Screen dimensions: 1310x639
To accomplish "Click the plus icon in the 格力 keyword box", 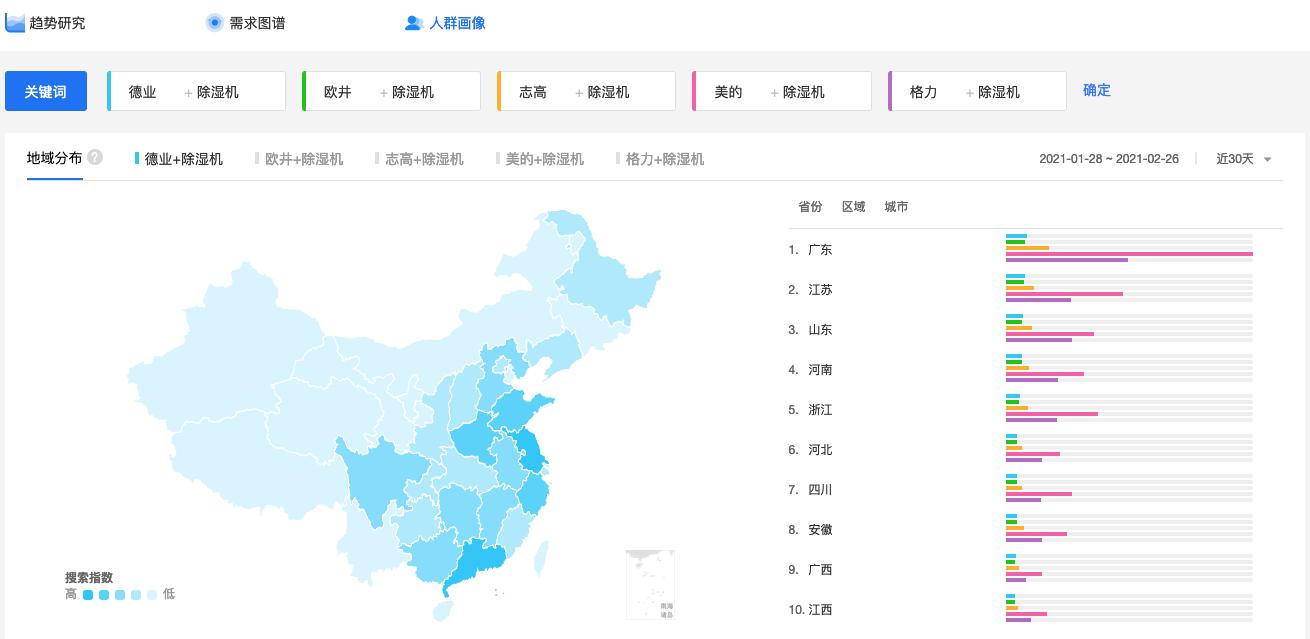I will point(968,91).
